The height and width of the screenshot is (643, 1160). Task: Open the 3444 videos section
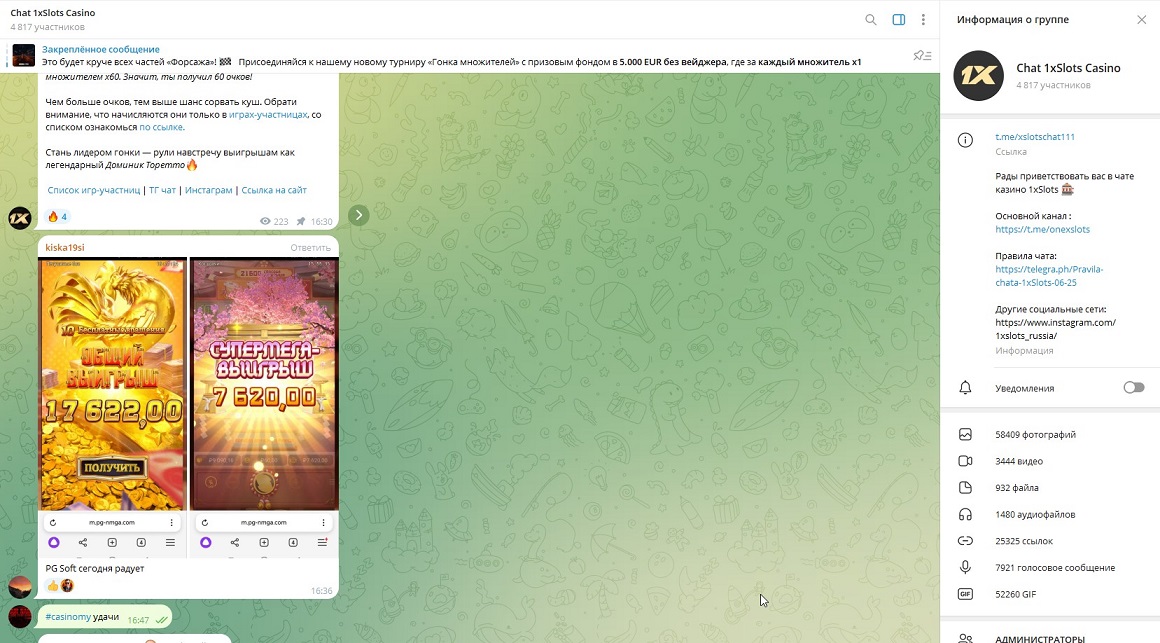click(1019, 461)
